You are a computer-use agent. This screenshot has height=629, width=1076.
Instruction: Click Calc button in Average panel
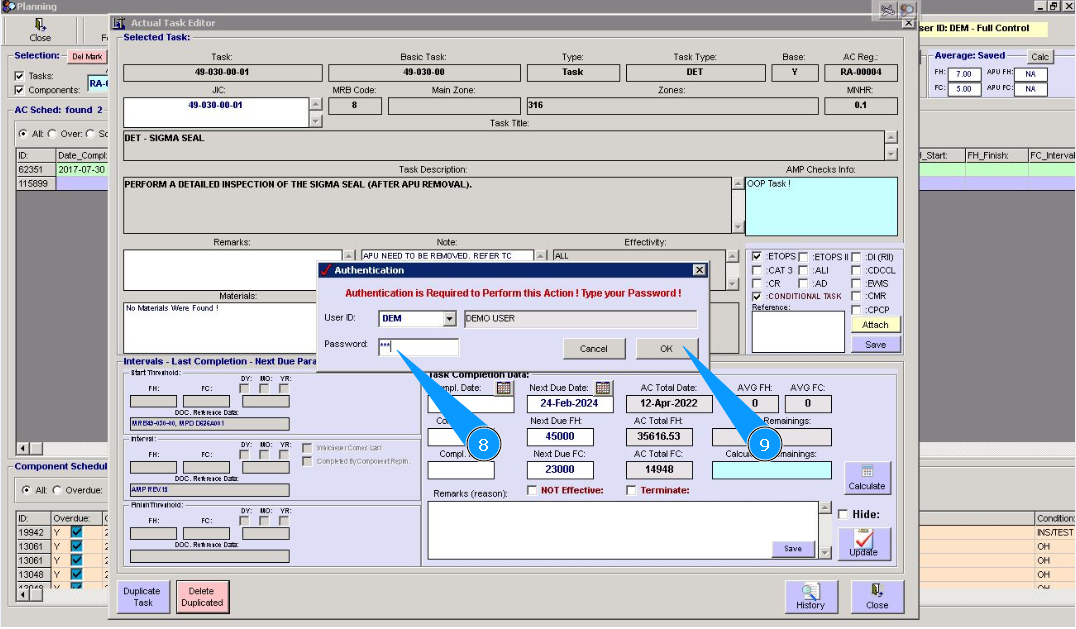[x=1040, y=57]
